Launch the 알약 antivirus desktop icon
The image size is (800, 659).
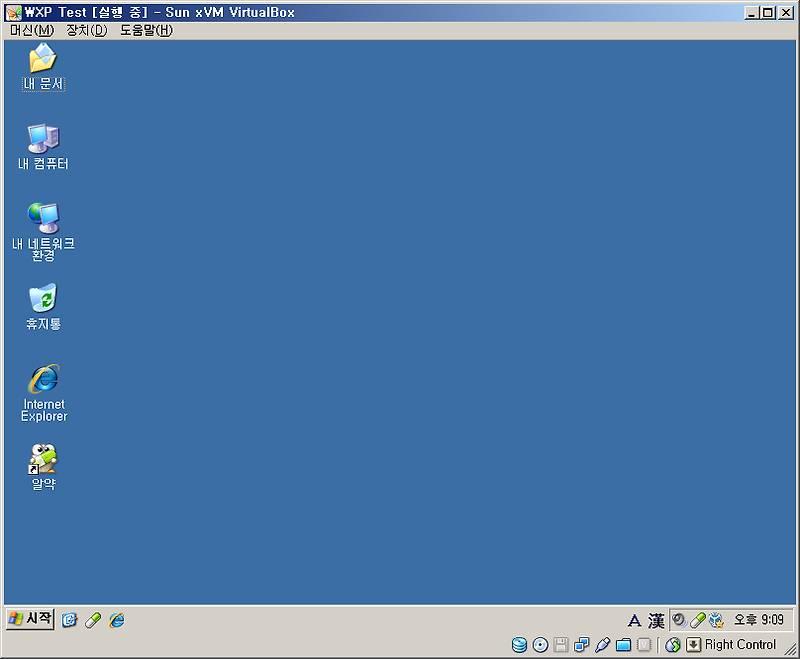41,463
